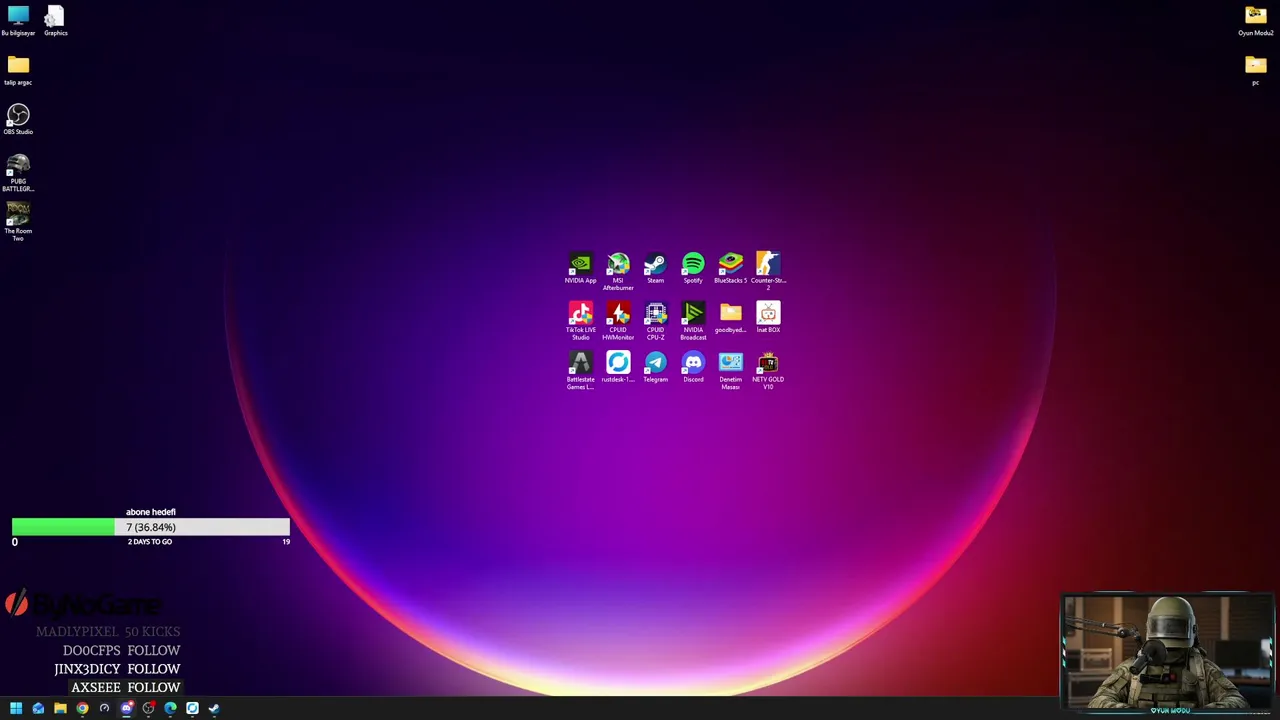
Task: Open the Telegram desktop shortcut
Action: coord(655,367)
